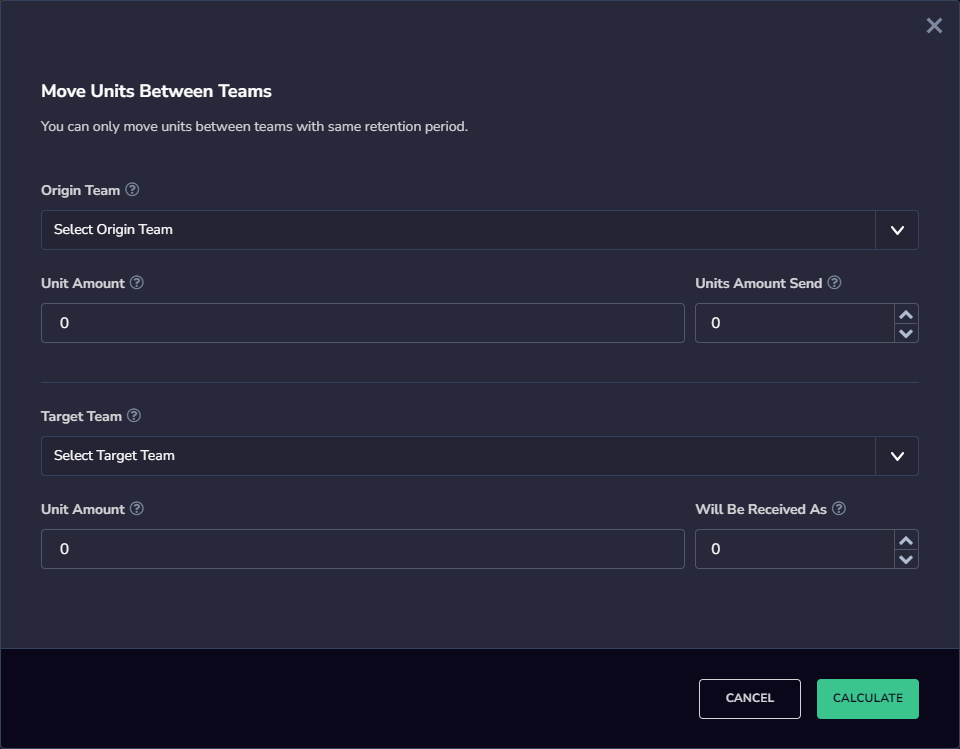Decrease the Units Amount Send value
Screen dimensions: 960x749
tap(906, 333)
